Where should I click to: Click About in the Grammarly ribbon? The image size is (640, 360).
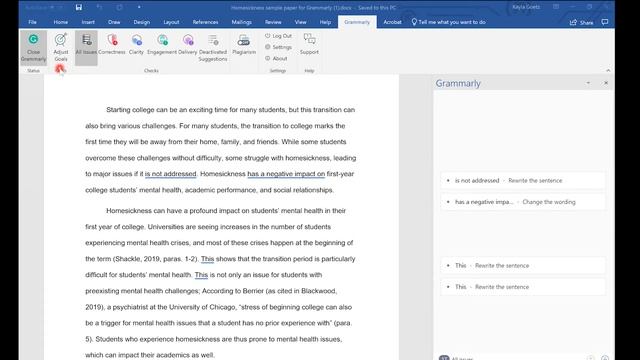click(276, 58)
